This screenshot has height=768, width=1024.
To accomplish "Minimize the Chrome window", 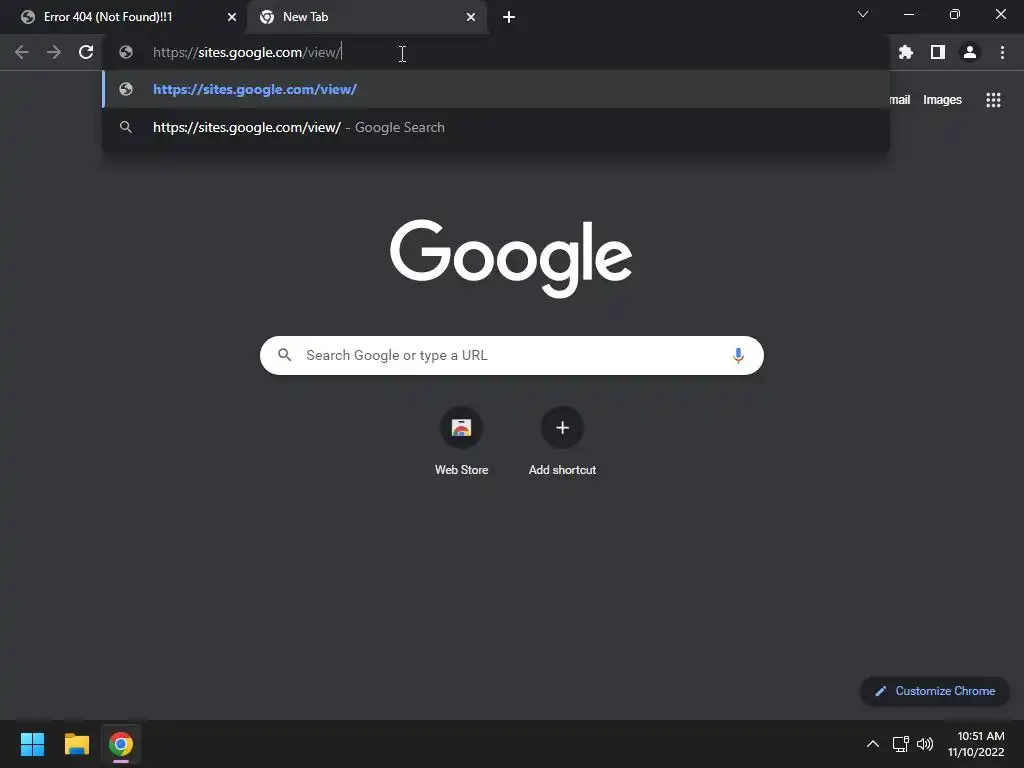I will click(908, 14).
